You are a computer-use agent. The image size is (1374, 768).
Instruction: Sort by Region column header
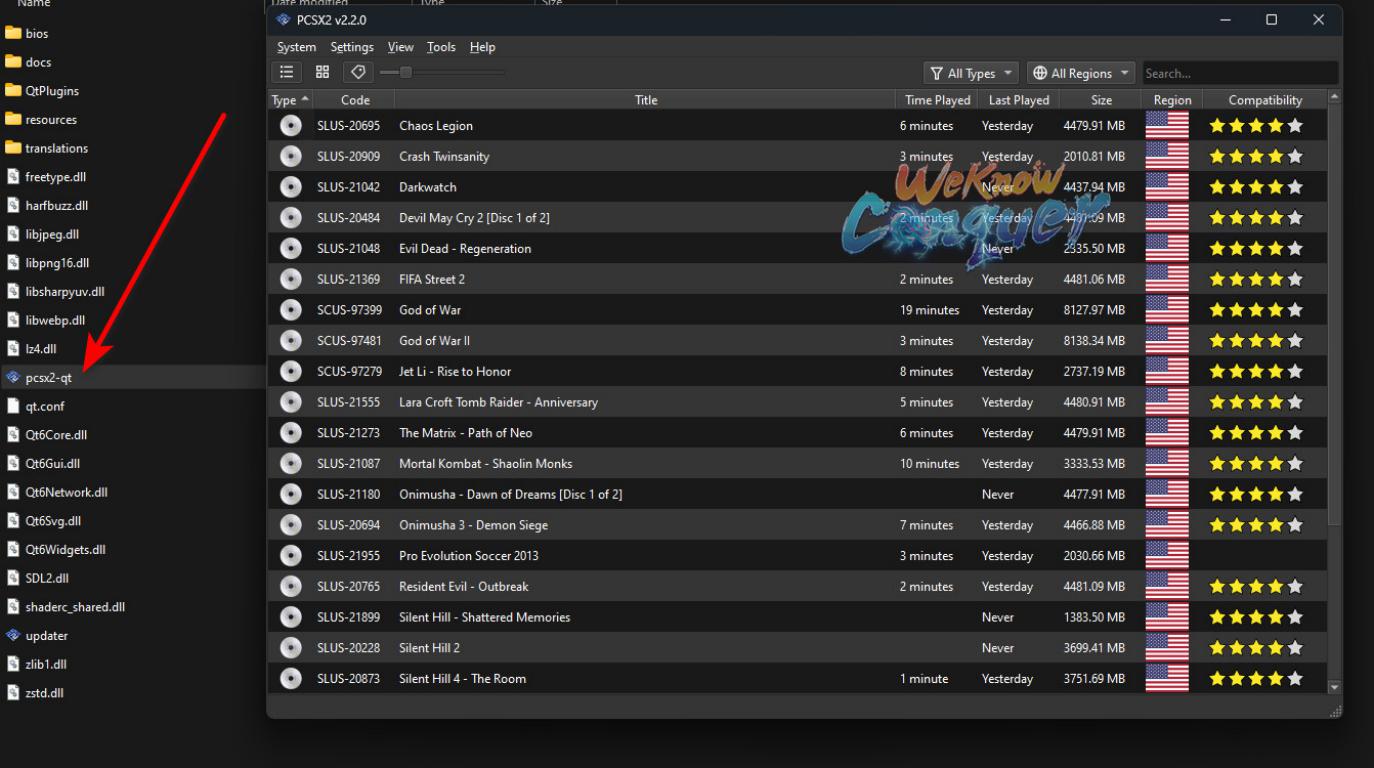[x=1172, y=100]
